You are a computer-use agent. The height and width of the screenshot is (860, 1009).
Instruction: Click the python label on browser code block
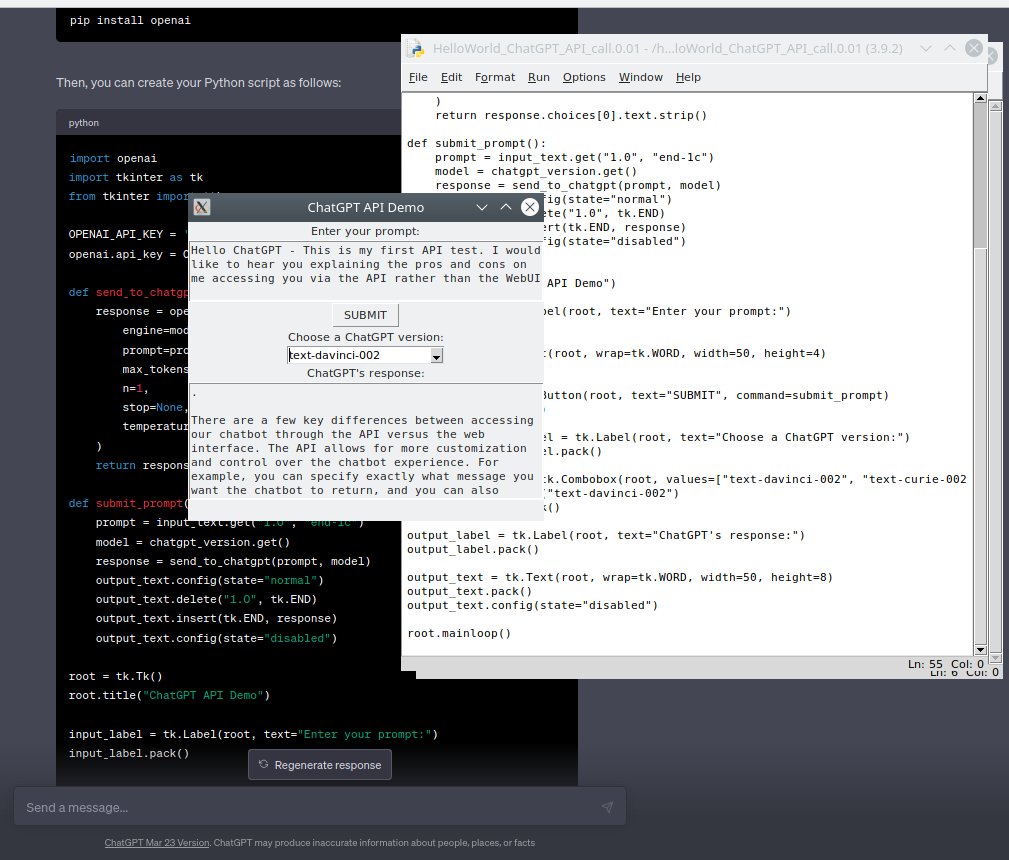tap(84, 123)
